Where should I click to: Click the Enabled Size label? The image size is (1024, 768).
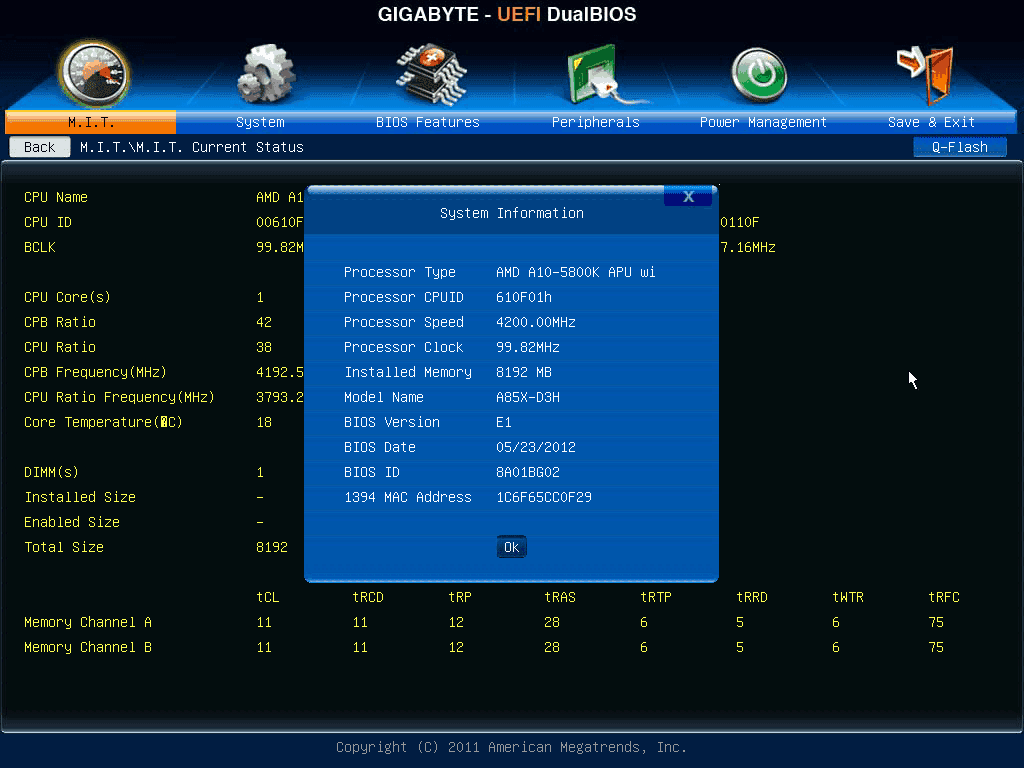point(72,522)
